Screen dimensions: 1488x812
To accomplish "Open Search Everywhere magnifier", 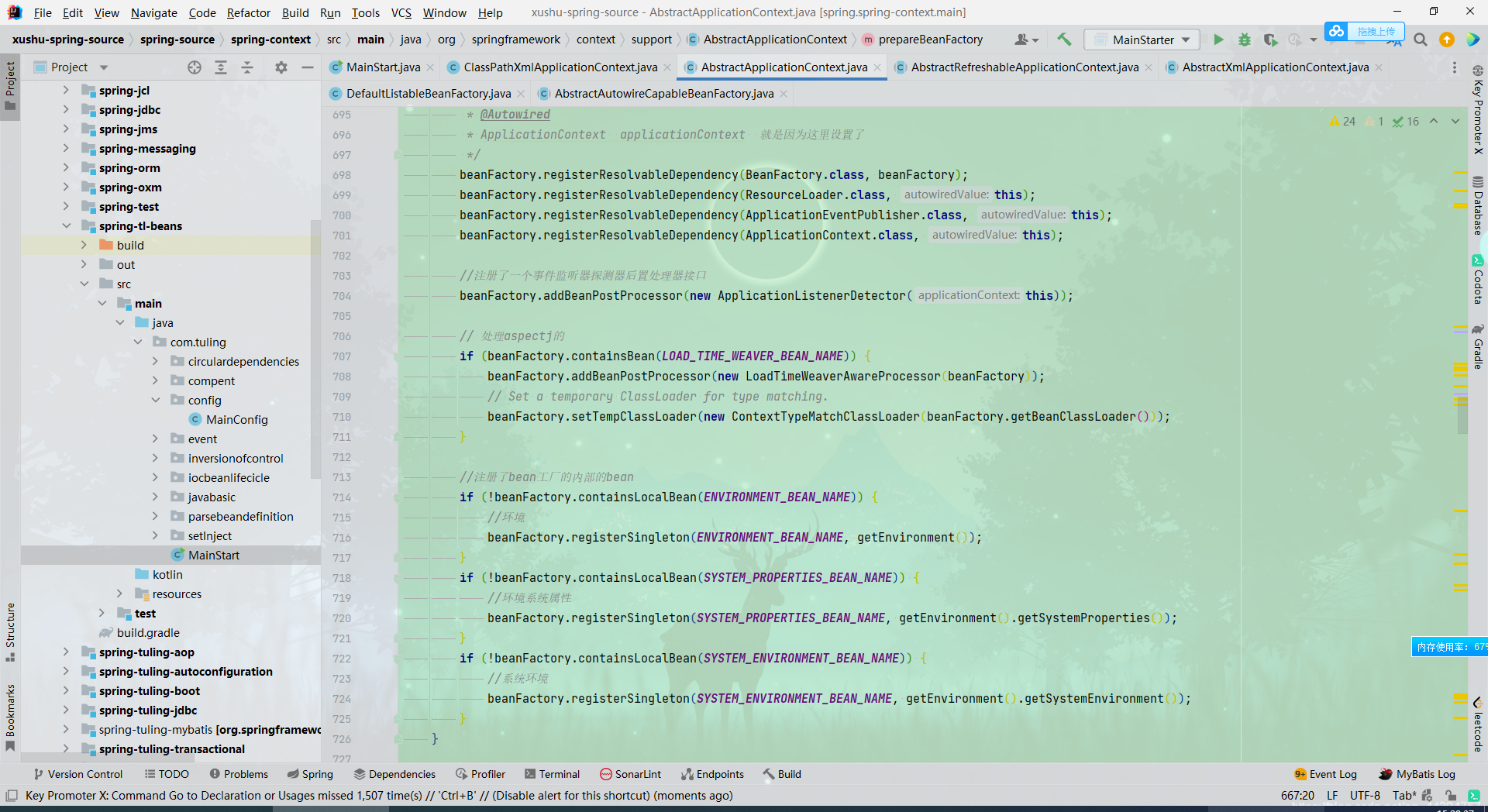I will (1421, 40).
